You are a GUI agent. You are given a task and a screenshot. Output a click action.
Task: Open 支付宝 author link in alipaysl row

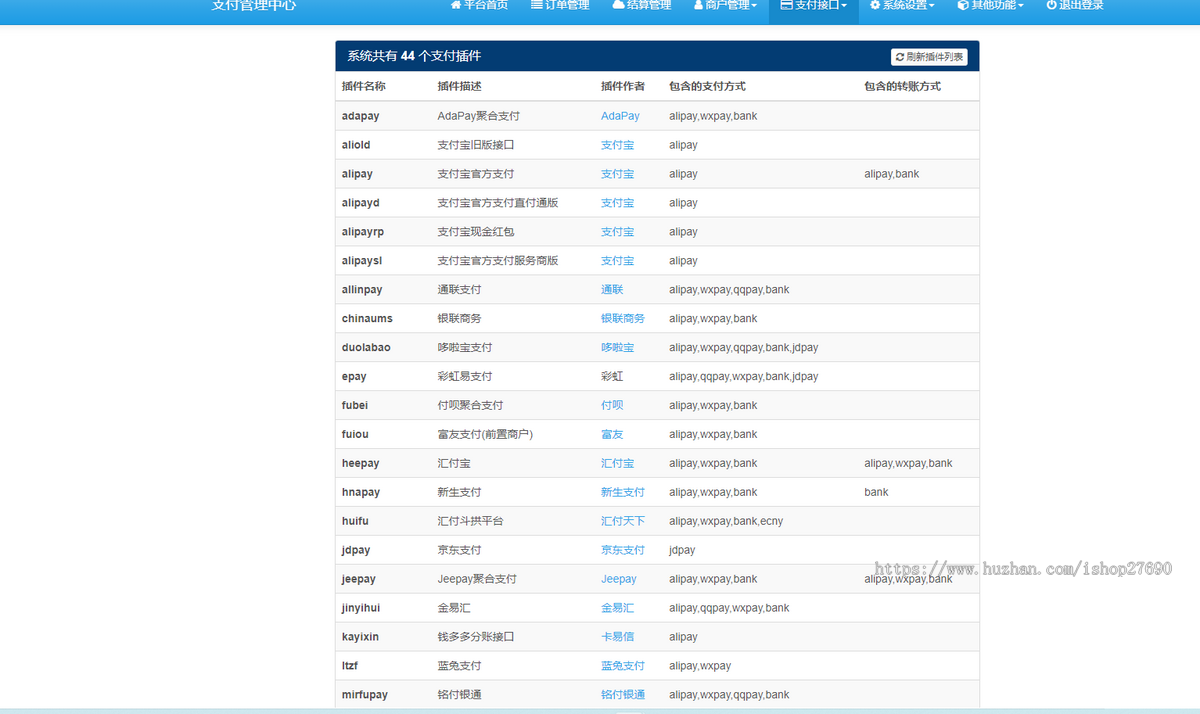click(x=617, y=261)
